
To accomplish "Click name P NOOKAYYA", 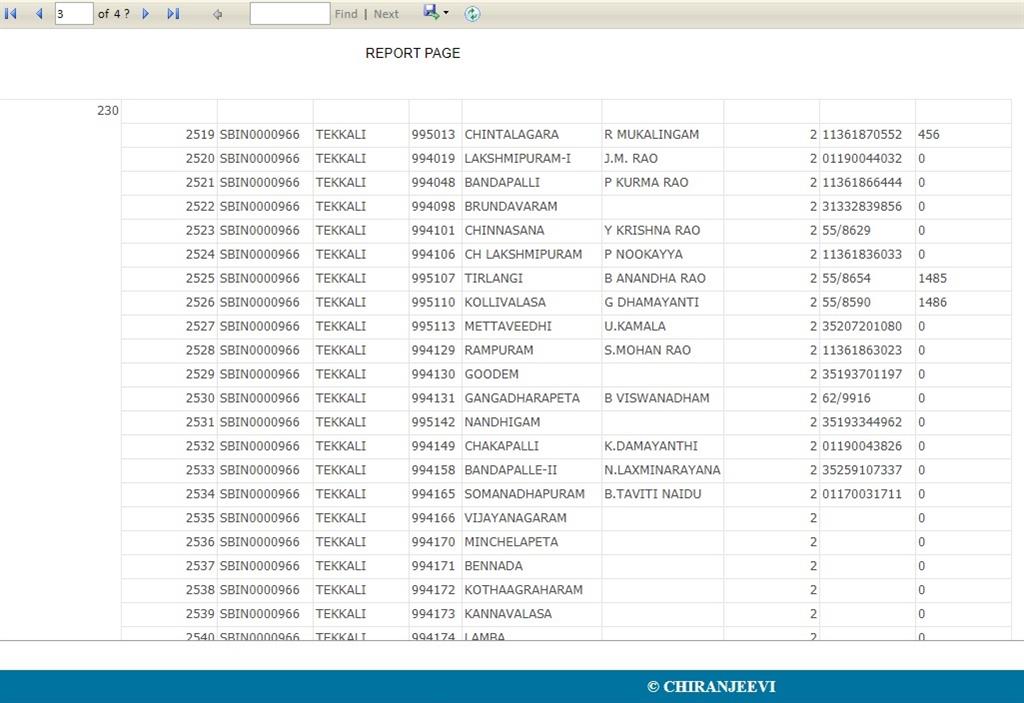I will coord(643,254).
